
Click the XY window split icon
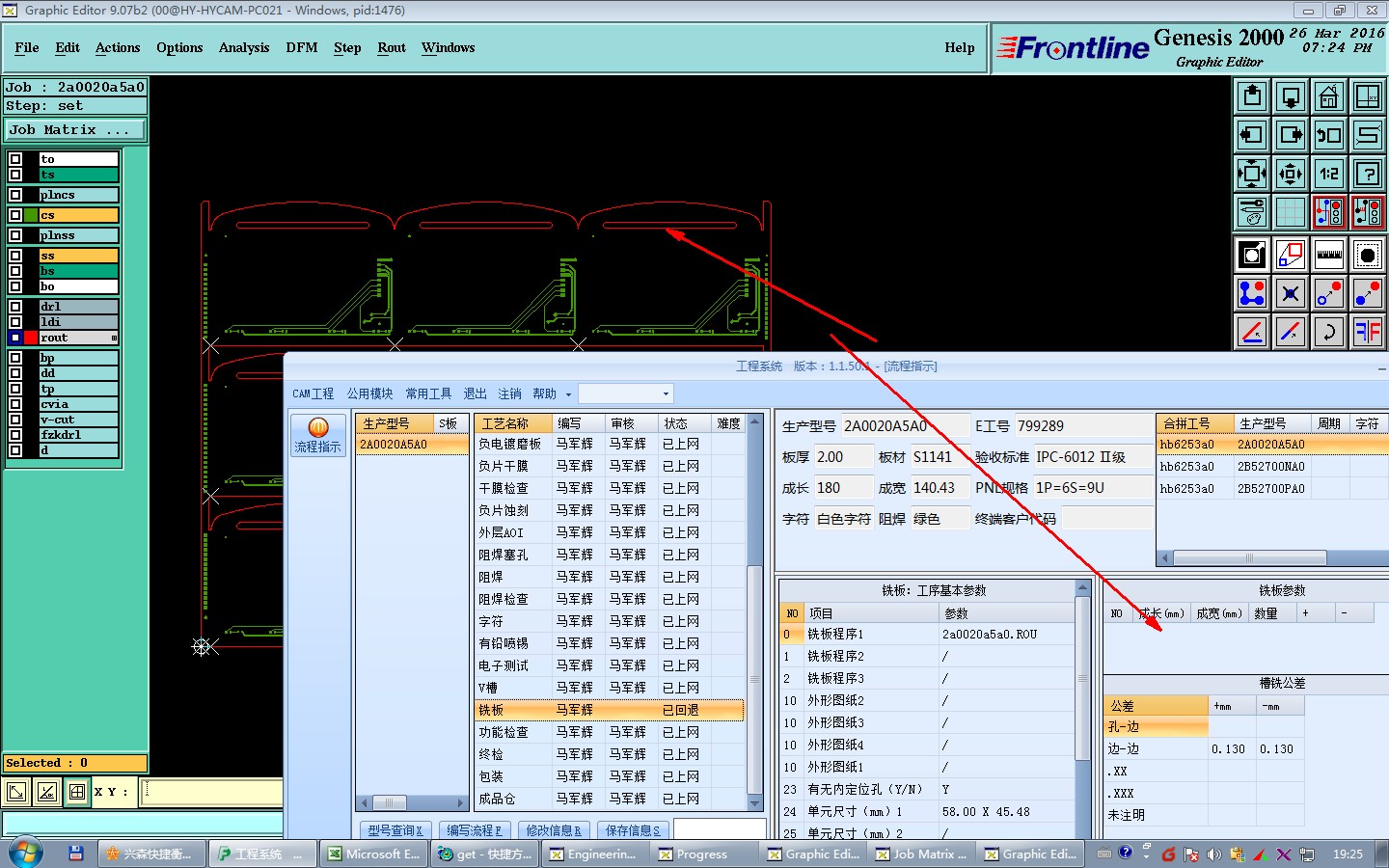click(x=1368, y=96)
